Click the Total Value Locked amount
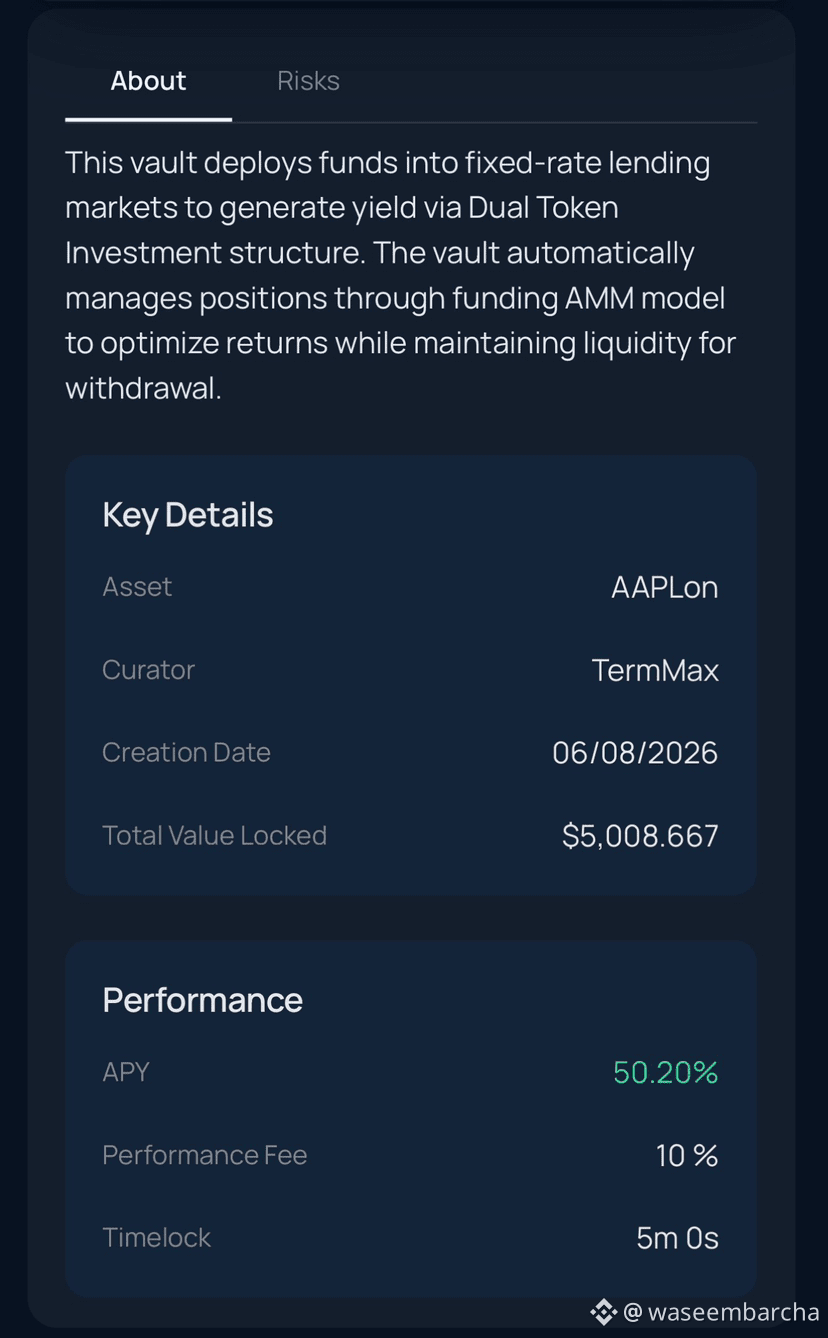 [640, 836]
